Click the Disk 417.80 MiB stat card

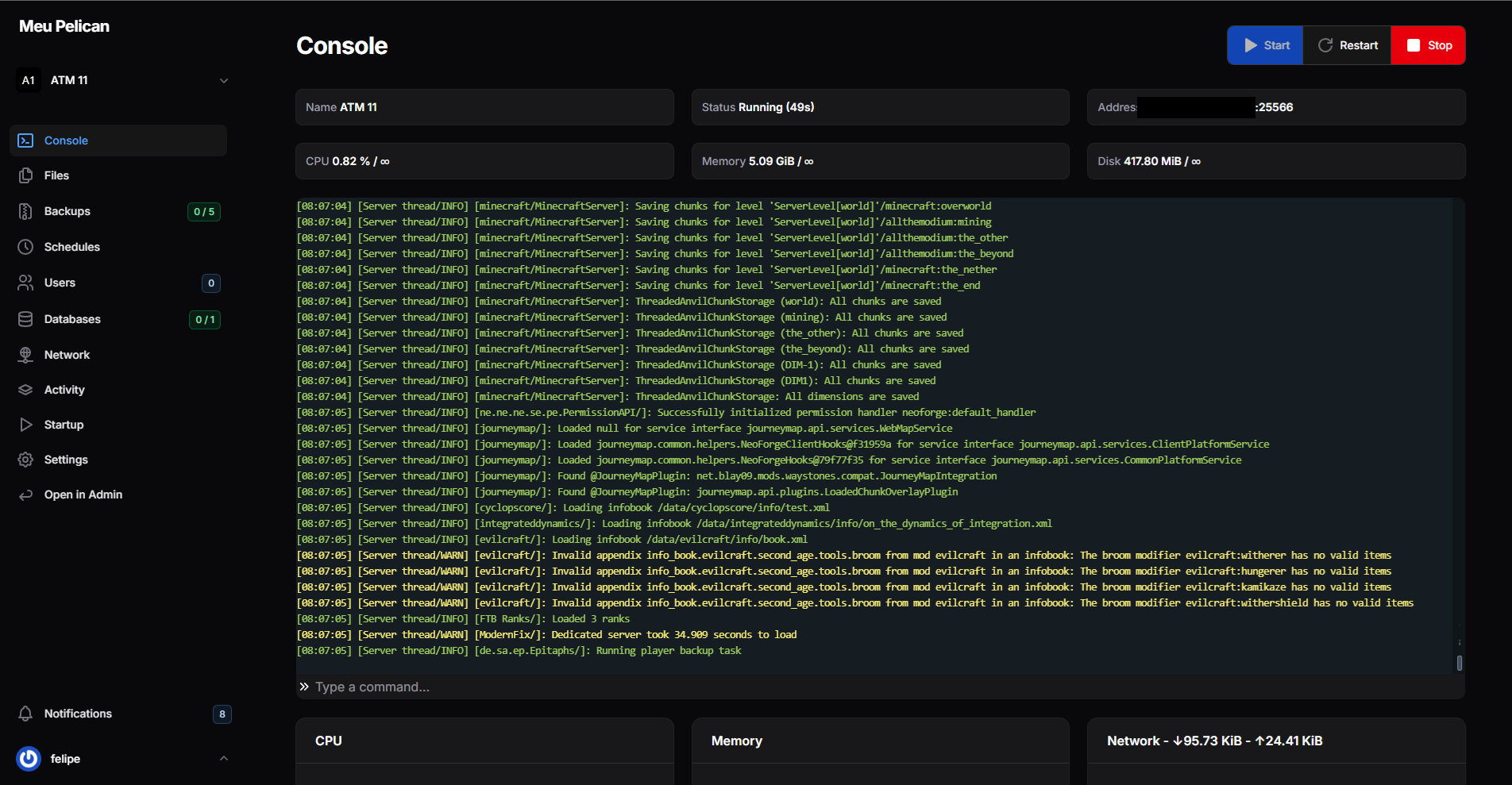(1276, 161)
